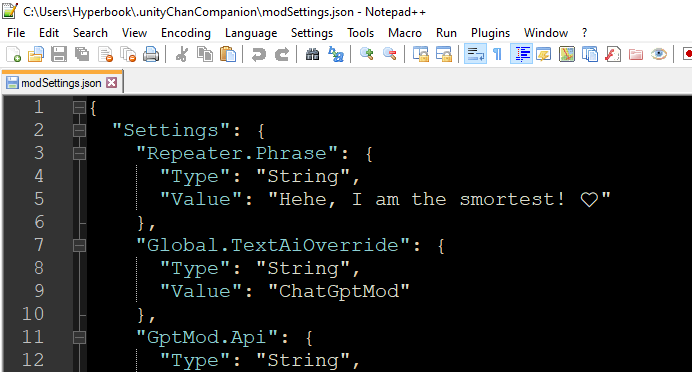The width and height of the screenshot is (692, 372).
Task: Click the Save All icon
Action: coord(82,54)
